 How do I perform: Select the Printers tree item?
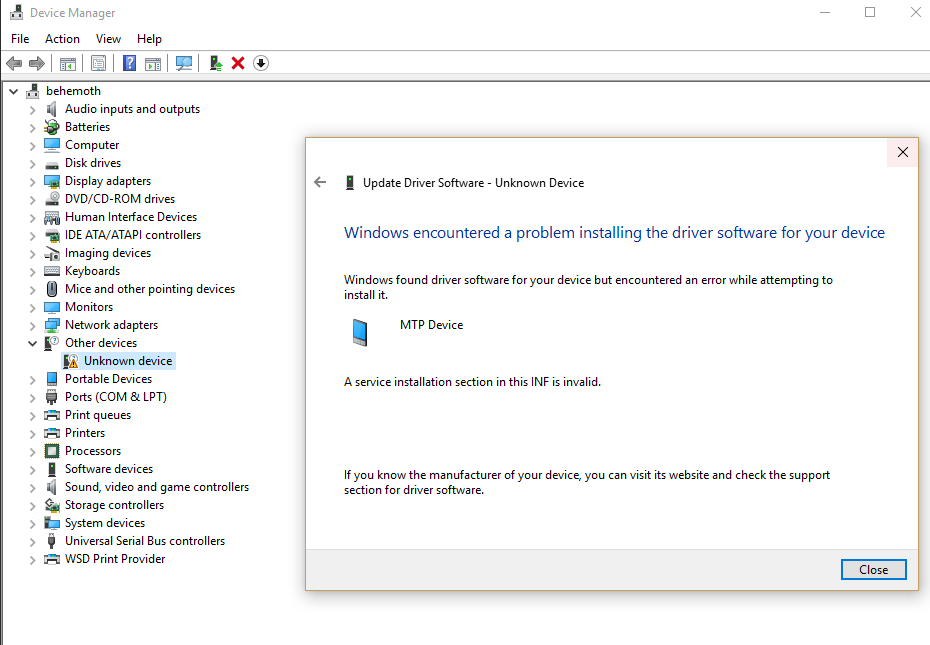(85, 433)
